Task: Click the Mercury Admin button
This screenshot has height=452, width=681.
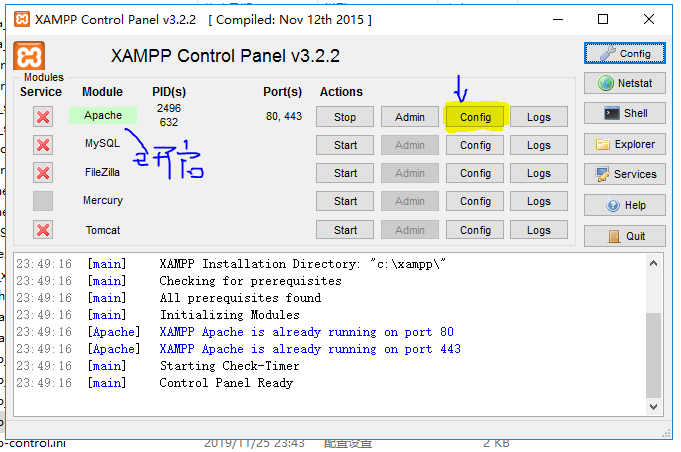Action: (x=410, y=201)
